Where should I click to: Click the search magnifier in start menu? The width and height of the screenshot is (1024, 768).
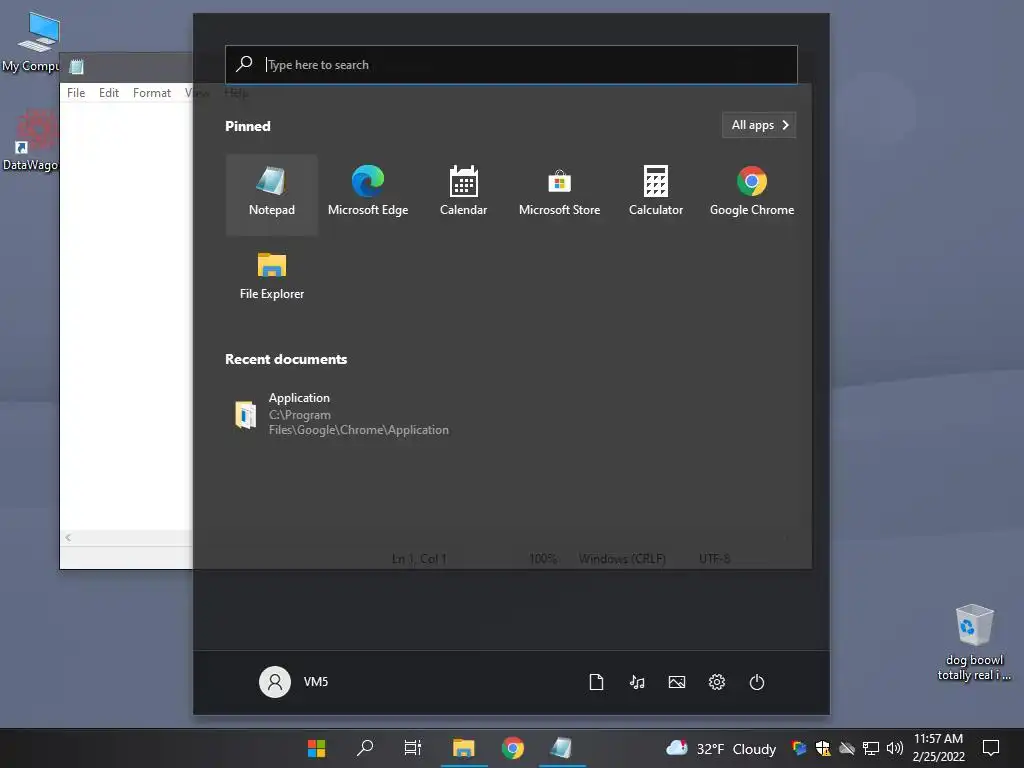click(x=244, y=64)
